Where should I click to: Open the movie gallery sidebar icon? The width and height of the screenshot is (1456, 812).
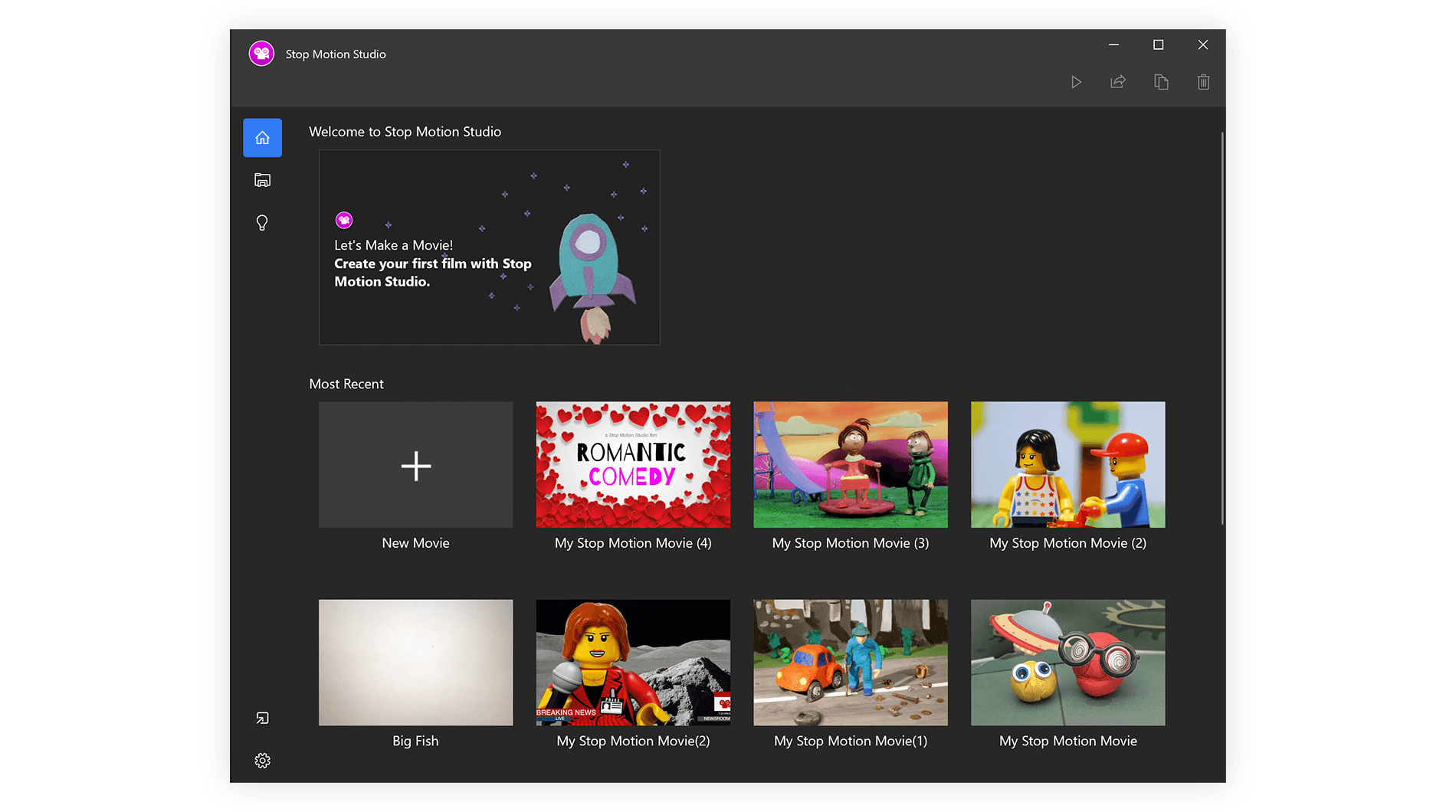(x=262, y=180)
